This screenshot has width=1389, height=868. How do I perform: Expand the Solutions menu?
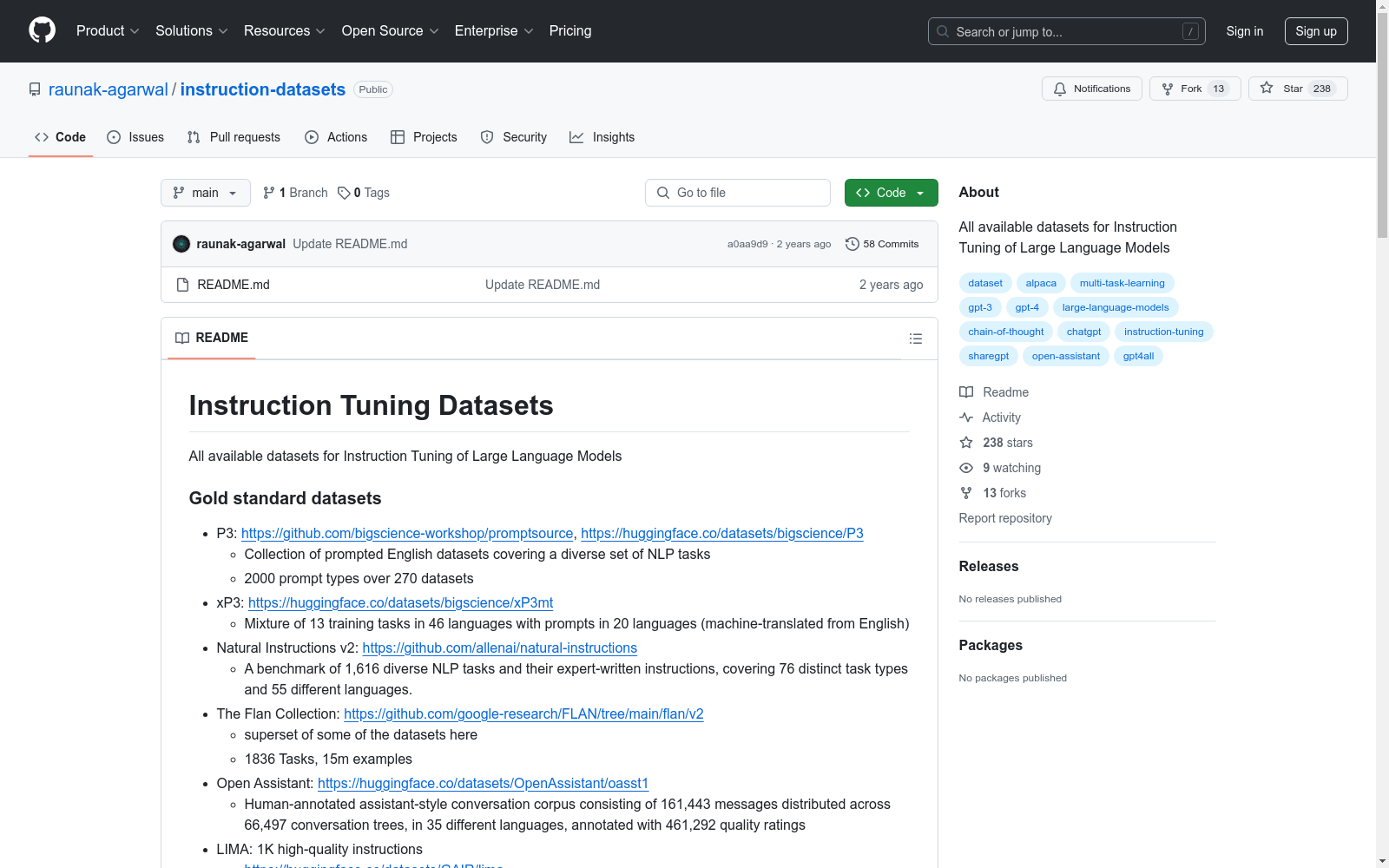pyautogui.click(x=192, y=31)
